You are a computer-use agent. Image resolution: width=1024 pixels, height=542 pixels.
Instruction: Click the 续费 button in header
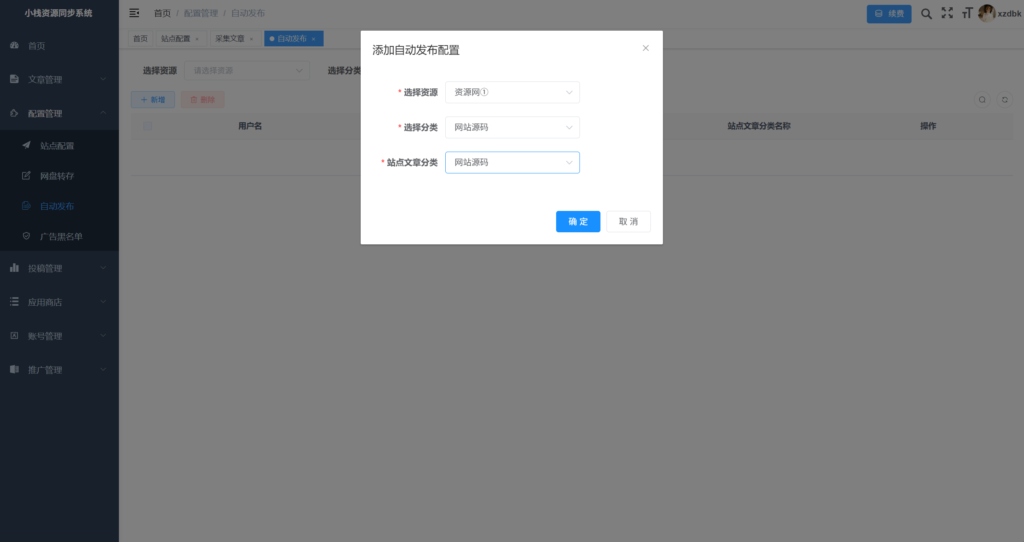pos(889,14)
